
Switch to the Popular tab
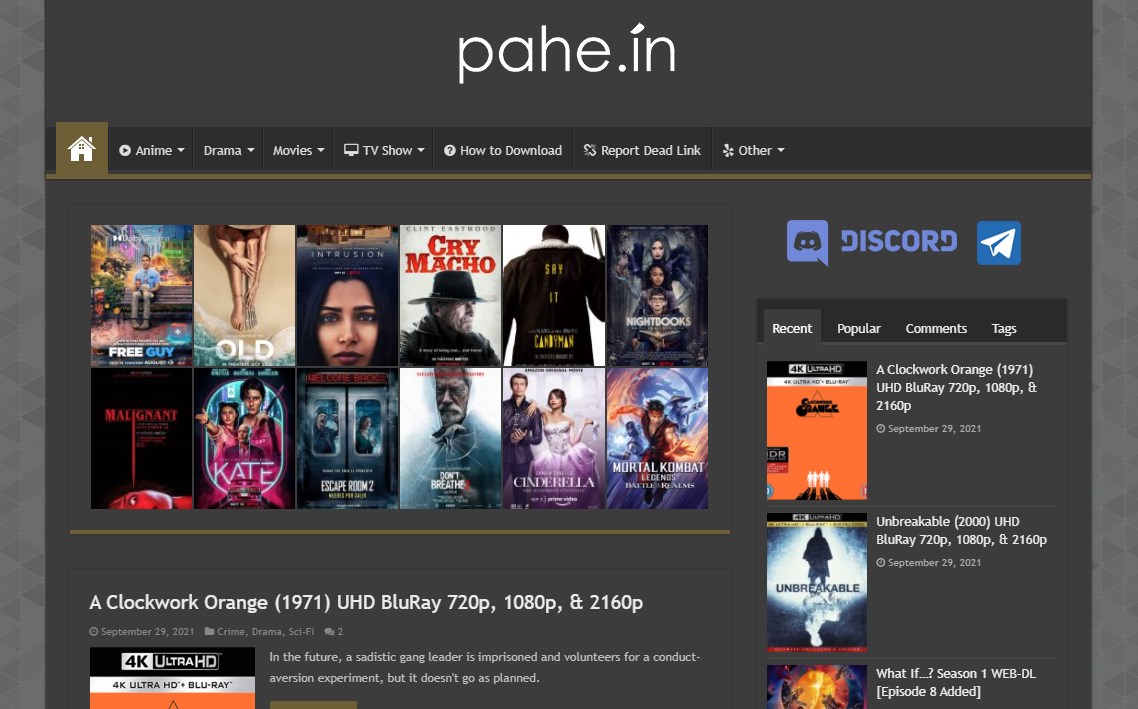pyautogui.click(x=859, y=328)
